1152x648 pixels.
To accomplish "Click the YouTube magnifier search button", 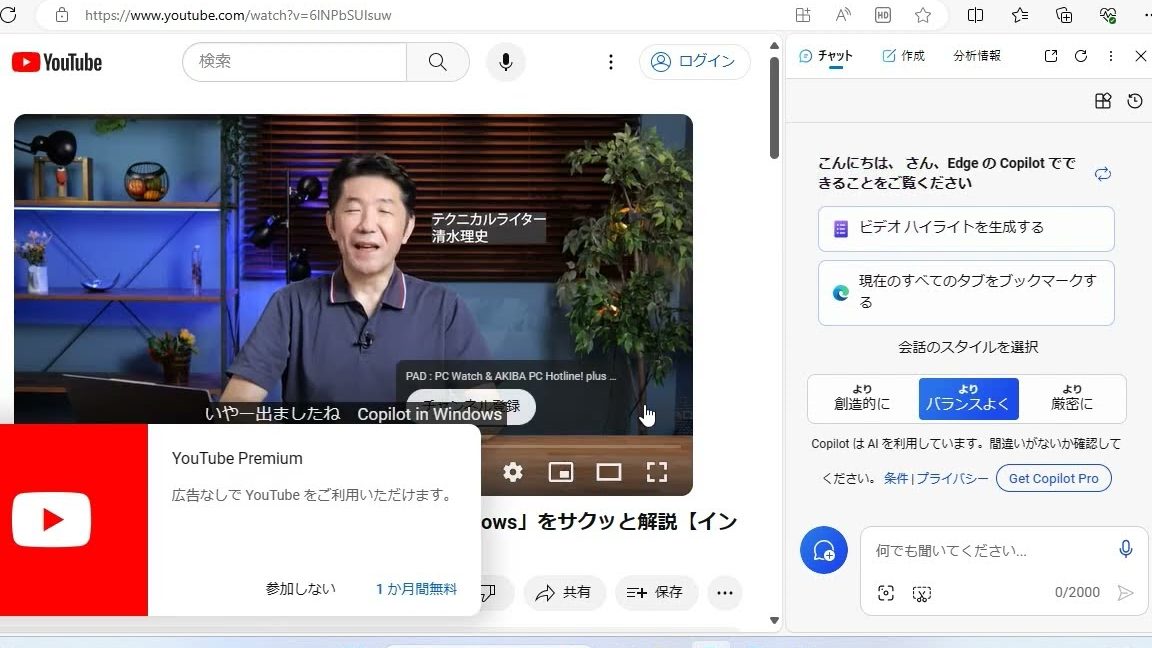I will 438,62.
